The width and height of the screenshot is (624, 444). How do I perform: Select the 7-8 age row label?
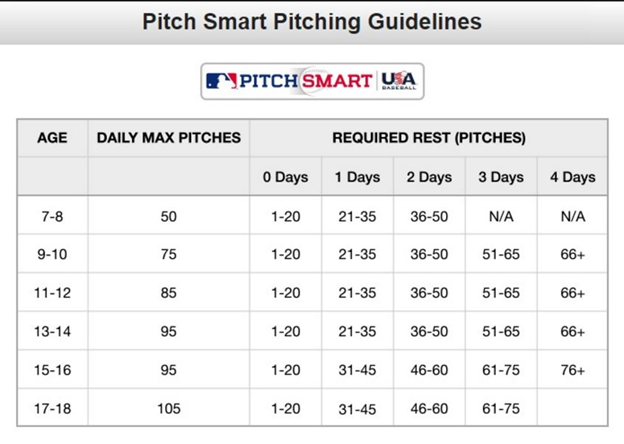52,216
